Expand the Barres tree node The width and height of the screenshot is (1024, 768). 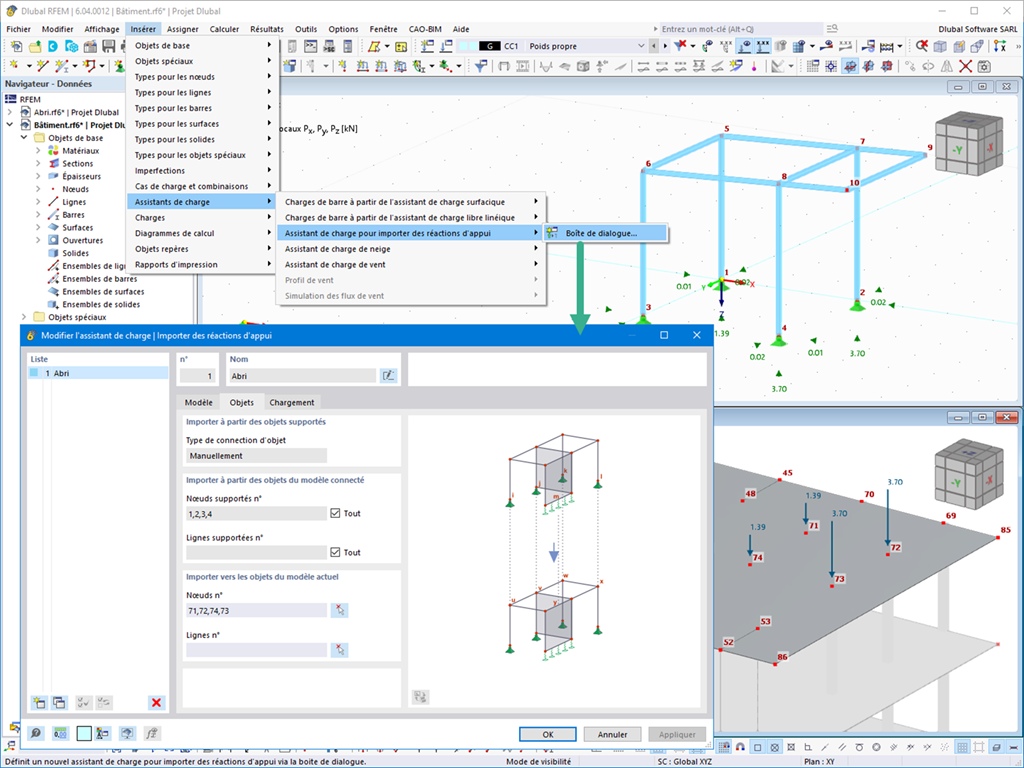click(x=38, y=215)
